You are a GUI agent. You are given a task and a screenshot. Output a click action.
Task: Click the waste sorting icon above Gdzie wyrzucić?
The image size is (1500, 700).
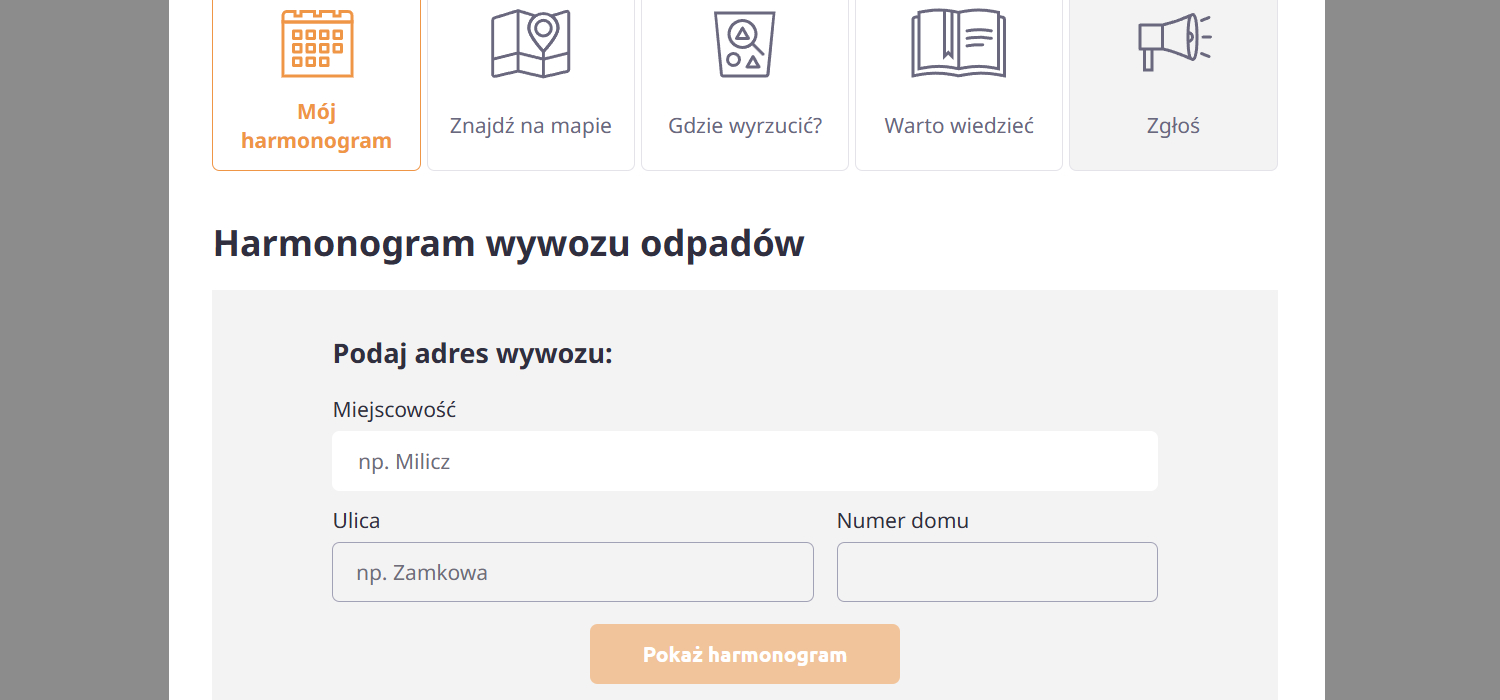744,44
